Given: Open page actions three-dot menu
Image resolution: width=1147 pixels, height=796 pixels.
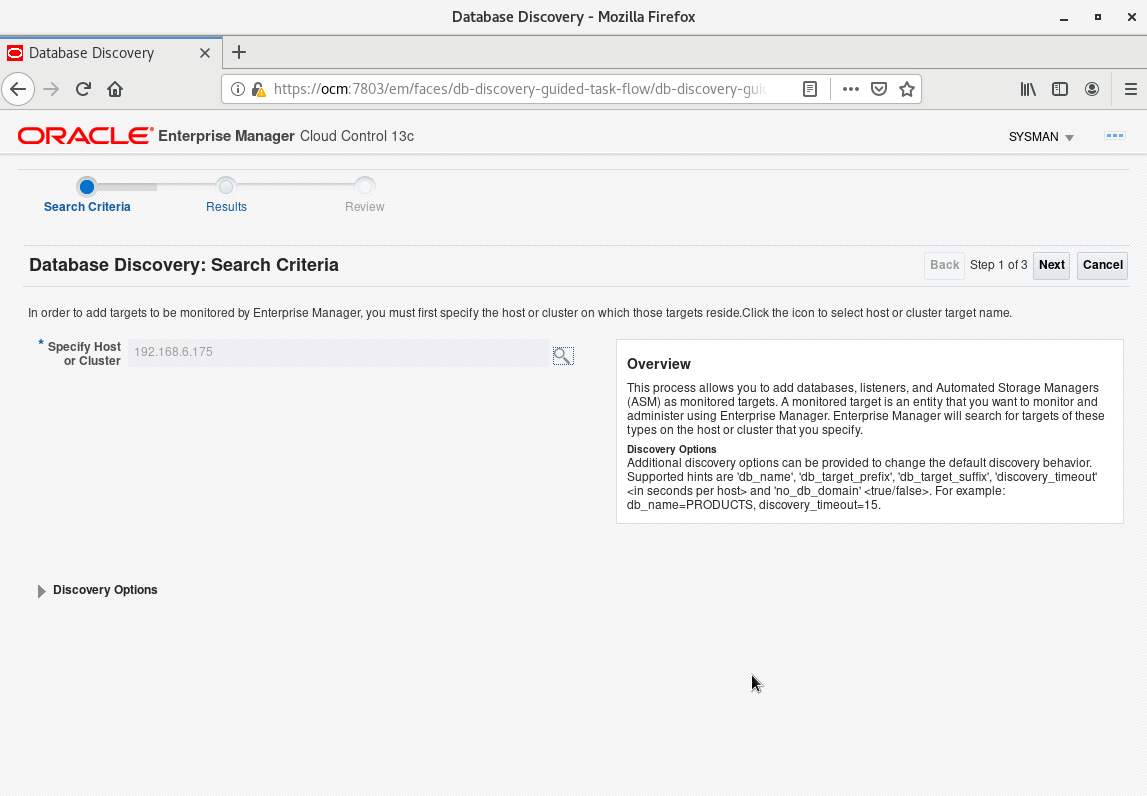Looking at the screenshot, I should [851, 89].
